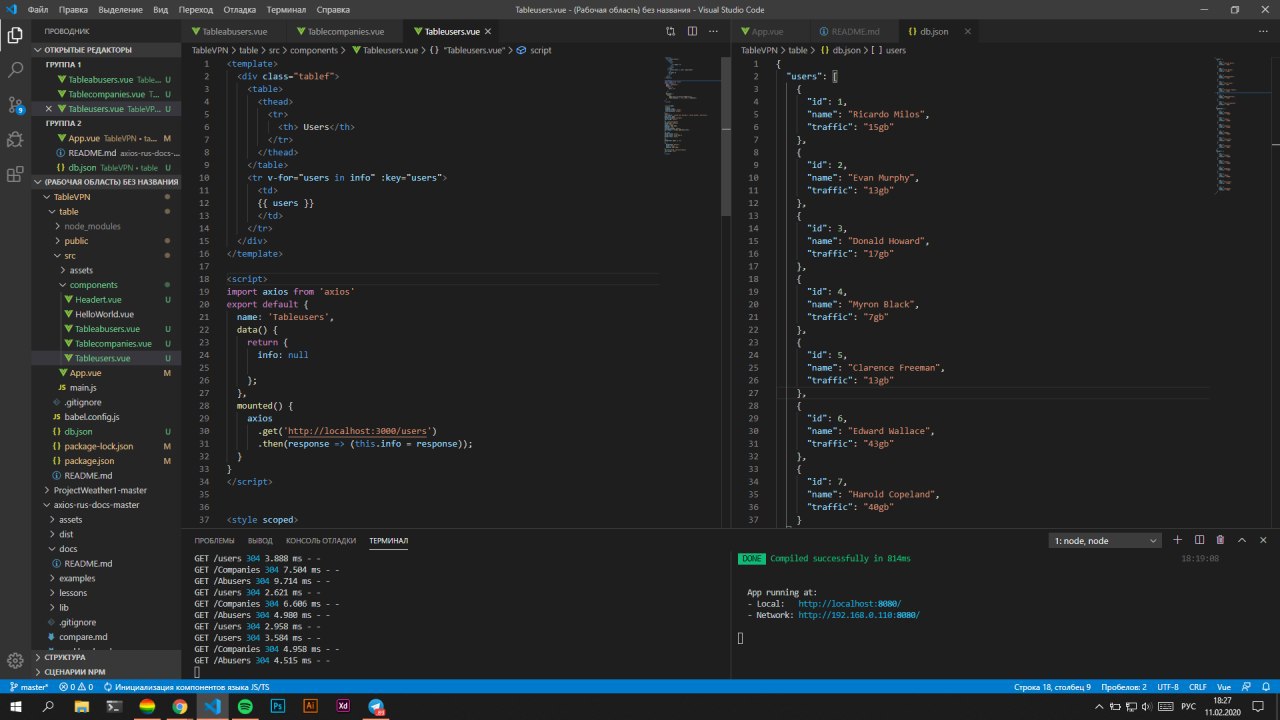Open the Run and Debug view icon
The image size is (1280, 720).
coord(15,139)
